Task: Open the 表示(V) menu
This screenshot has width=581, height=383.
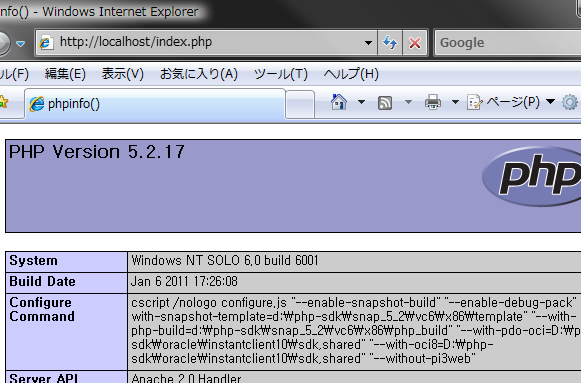Action: tap(123, 74)
